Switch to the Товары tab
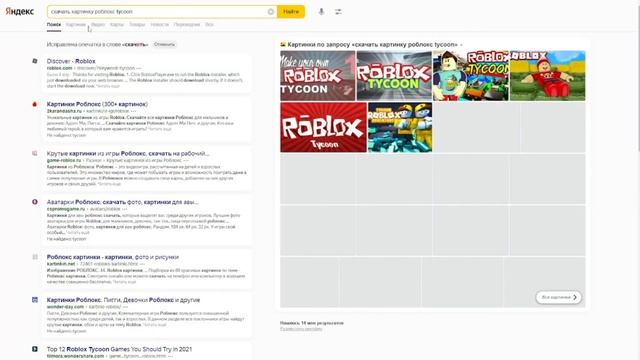Viewport: 640px width, 360px height. coord(137,24)
